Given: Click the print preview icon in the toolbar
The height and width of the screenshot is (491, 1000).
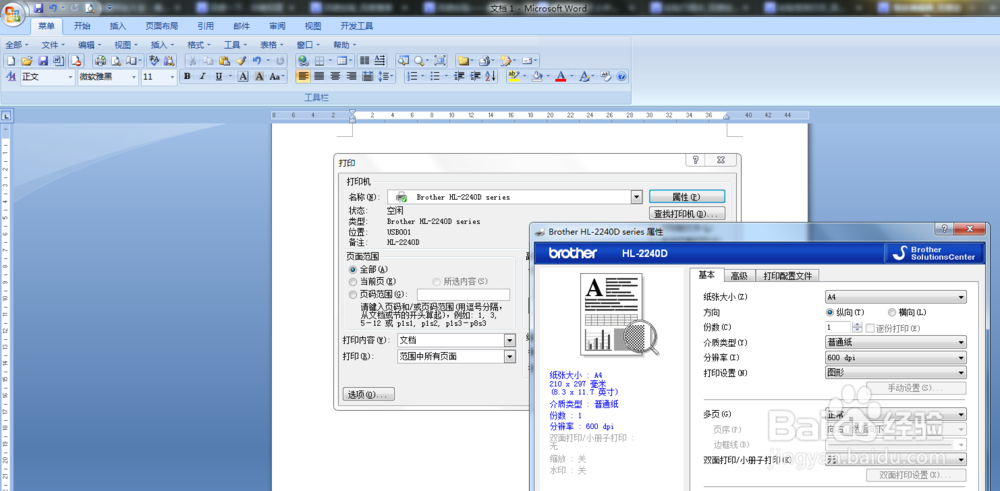Looking at the screenshot, I should (117, 61).
